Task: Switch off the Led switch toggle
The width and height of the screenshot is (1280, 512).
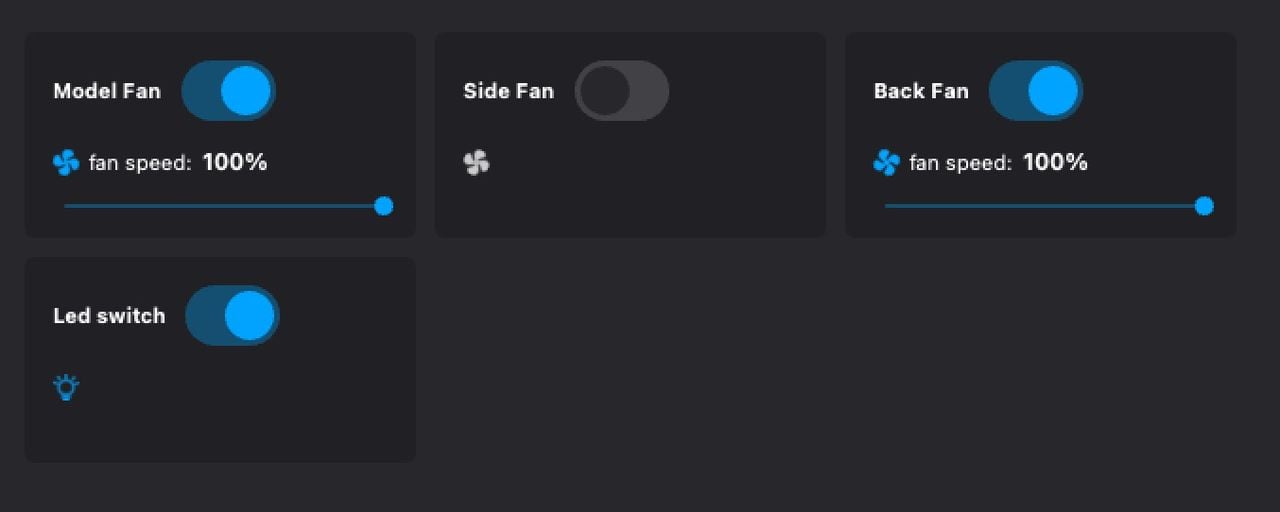Action: [232, 316]
